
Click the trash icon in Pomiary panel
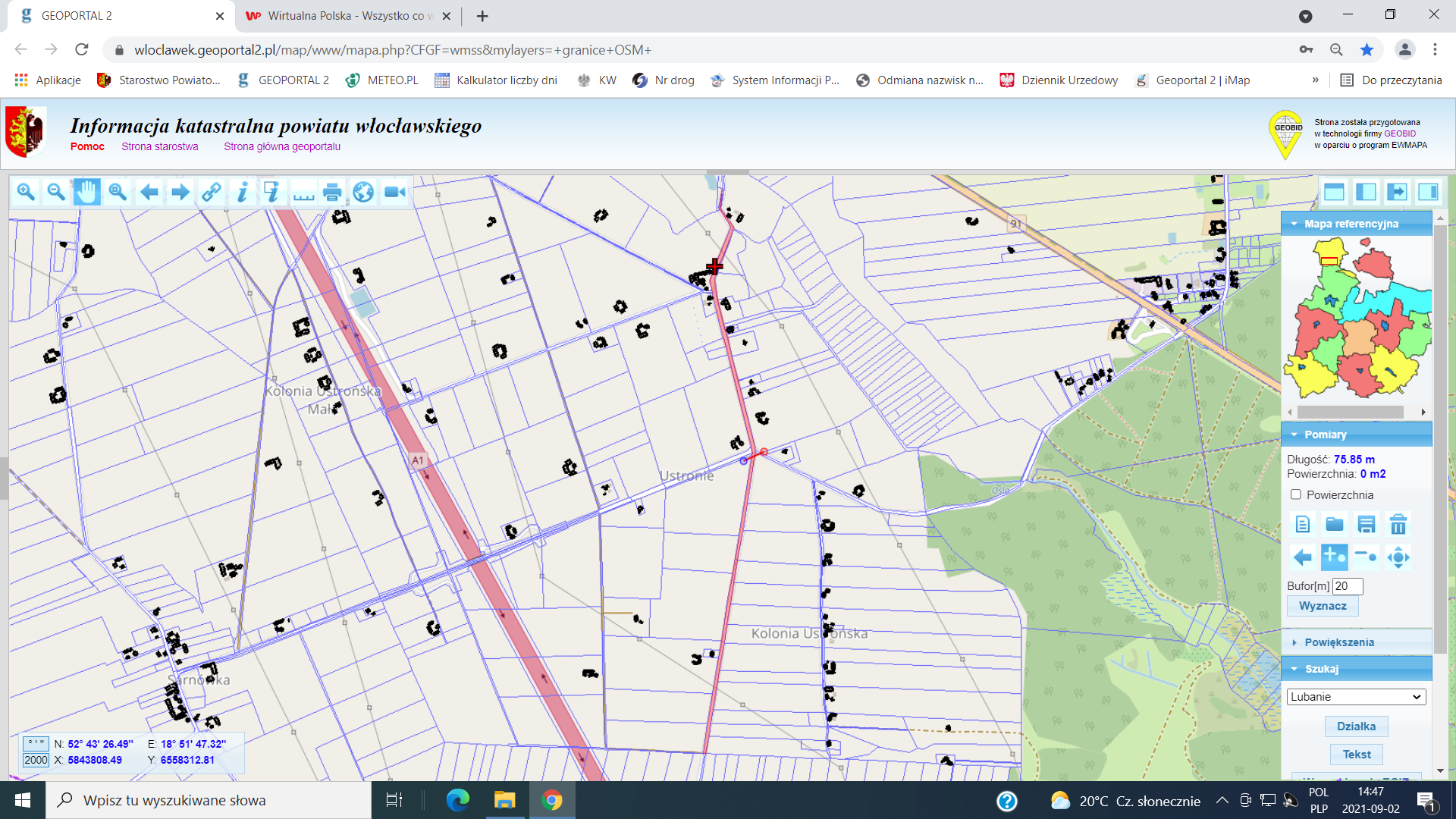(x=1398, y=525)
